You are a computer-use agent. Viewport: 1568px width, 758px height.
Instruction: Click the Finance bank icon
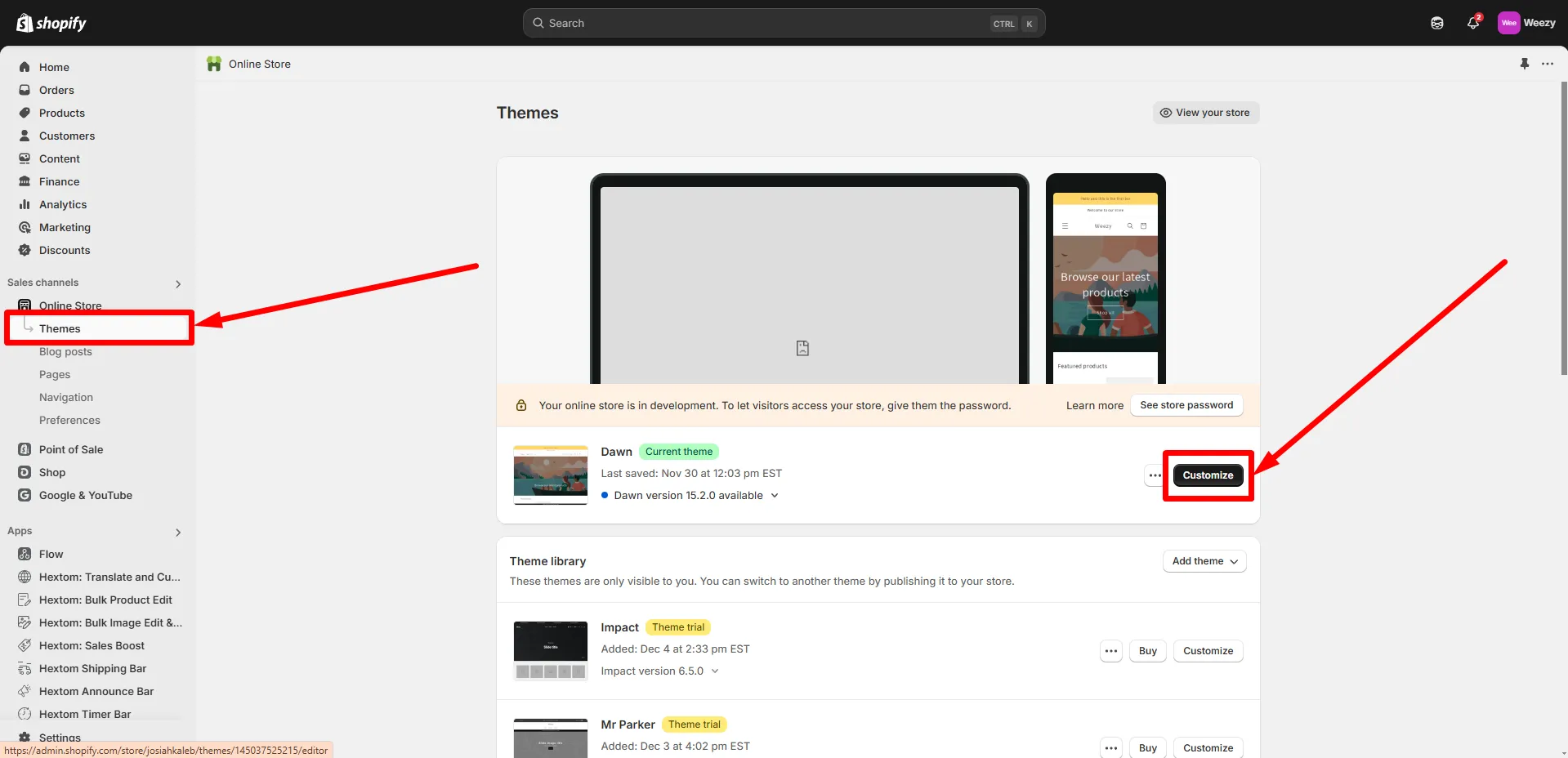coord(25,181)
